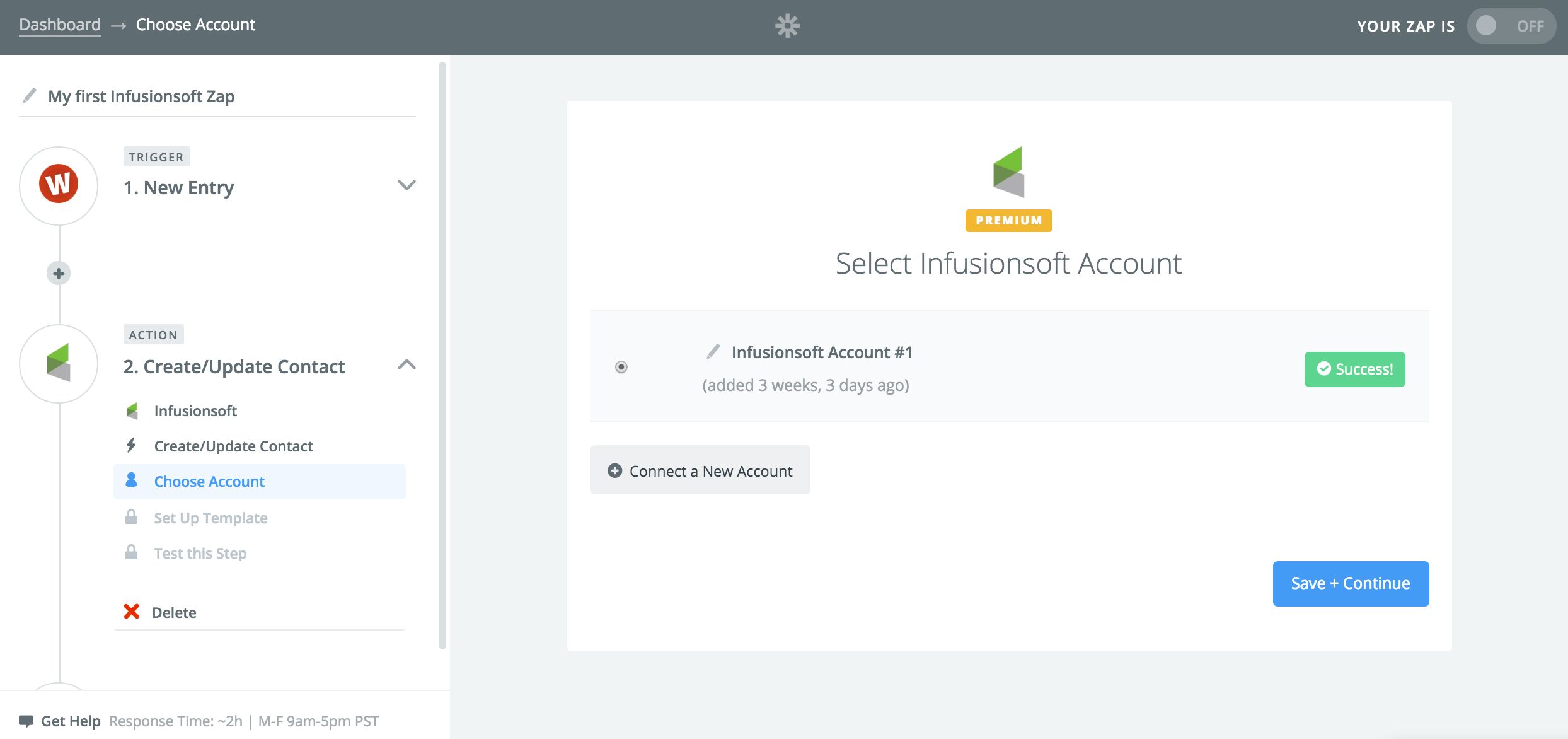Click the plus icon to add step
1568x739 pixels.
coord(59,273)
